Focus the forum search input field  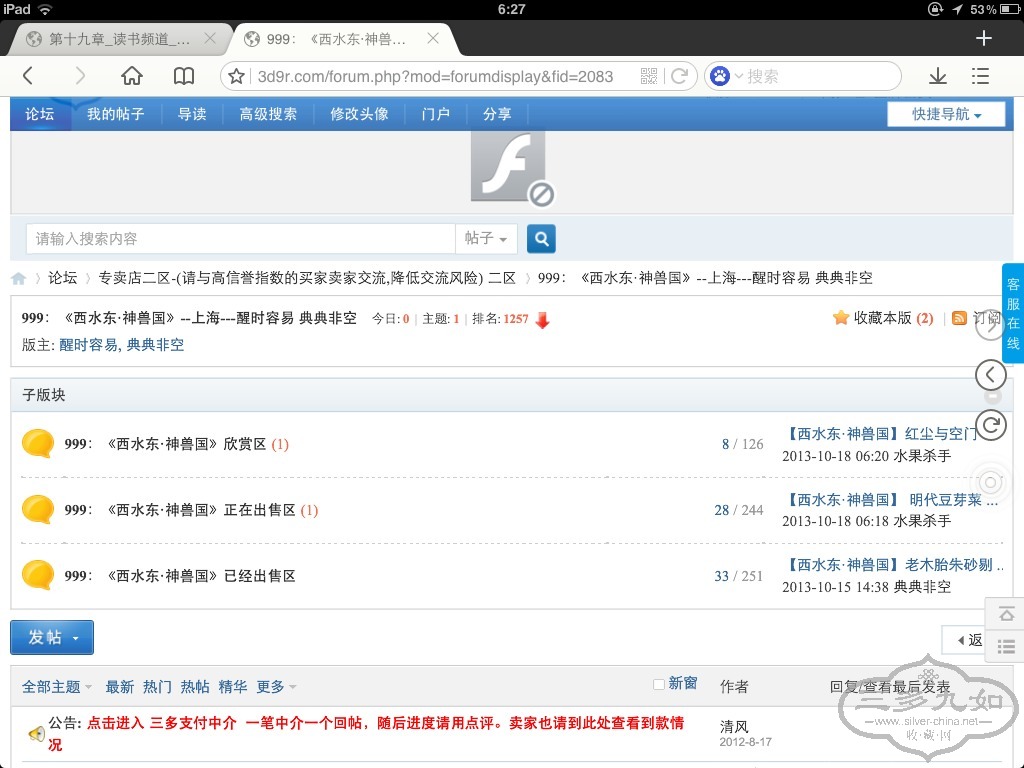point(240,238)
